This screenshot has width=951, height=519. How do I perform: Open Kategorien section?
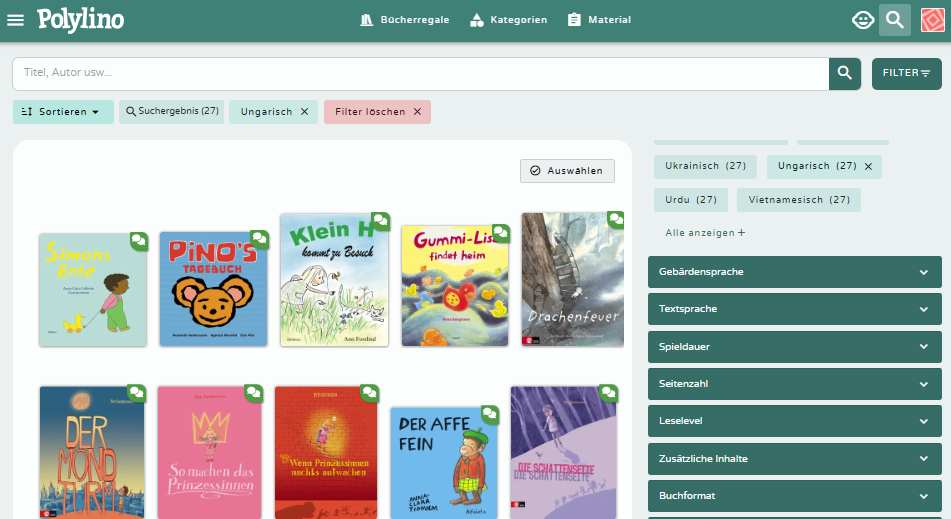[508, 20]
